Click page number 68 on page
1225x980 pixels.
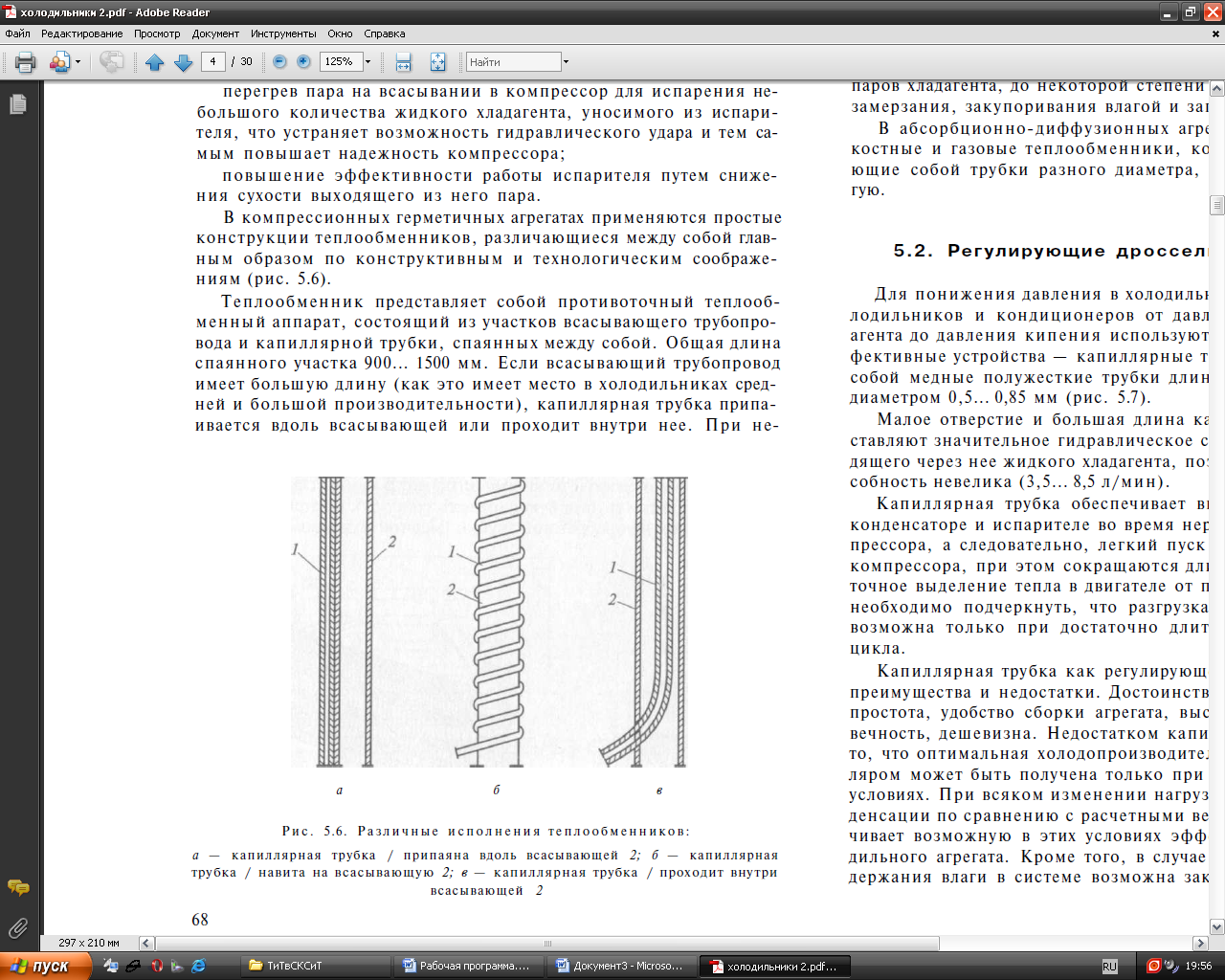[x=200, y=920]
